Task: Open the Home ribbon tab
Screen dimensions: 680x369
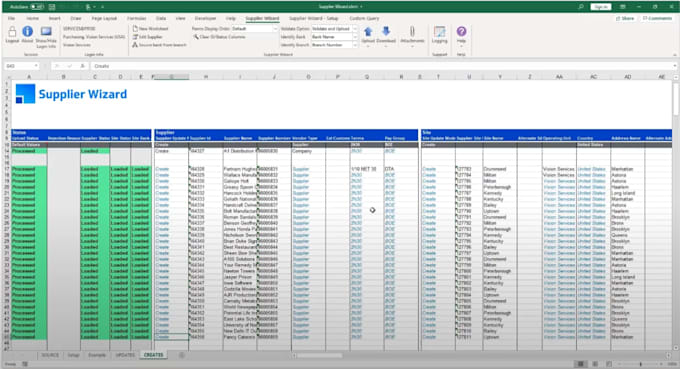Action: (32, 19)
